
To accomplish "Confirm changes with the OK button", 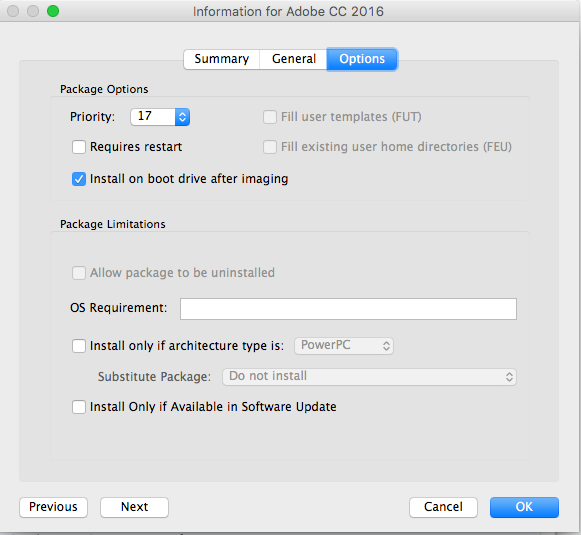I will point(524,507).
